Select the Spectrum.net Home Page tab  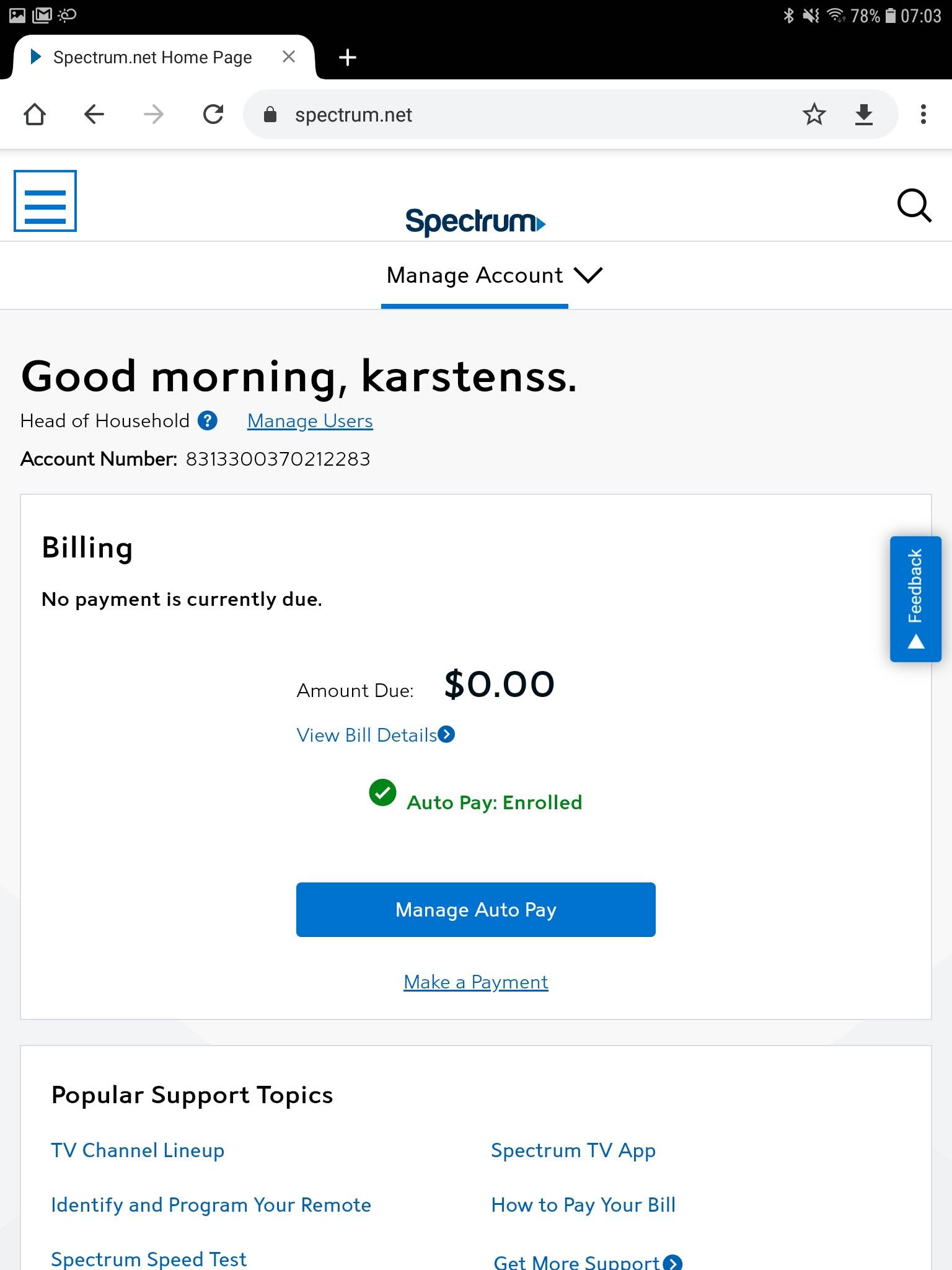point(152,58)
